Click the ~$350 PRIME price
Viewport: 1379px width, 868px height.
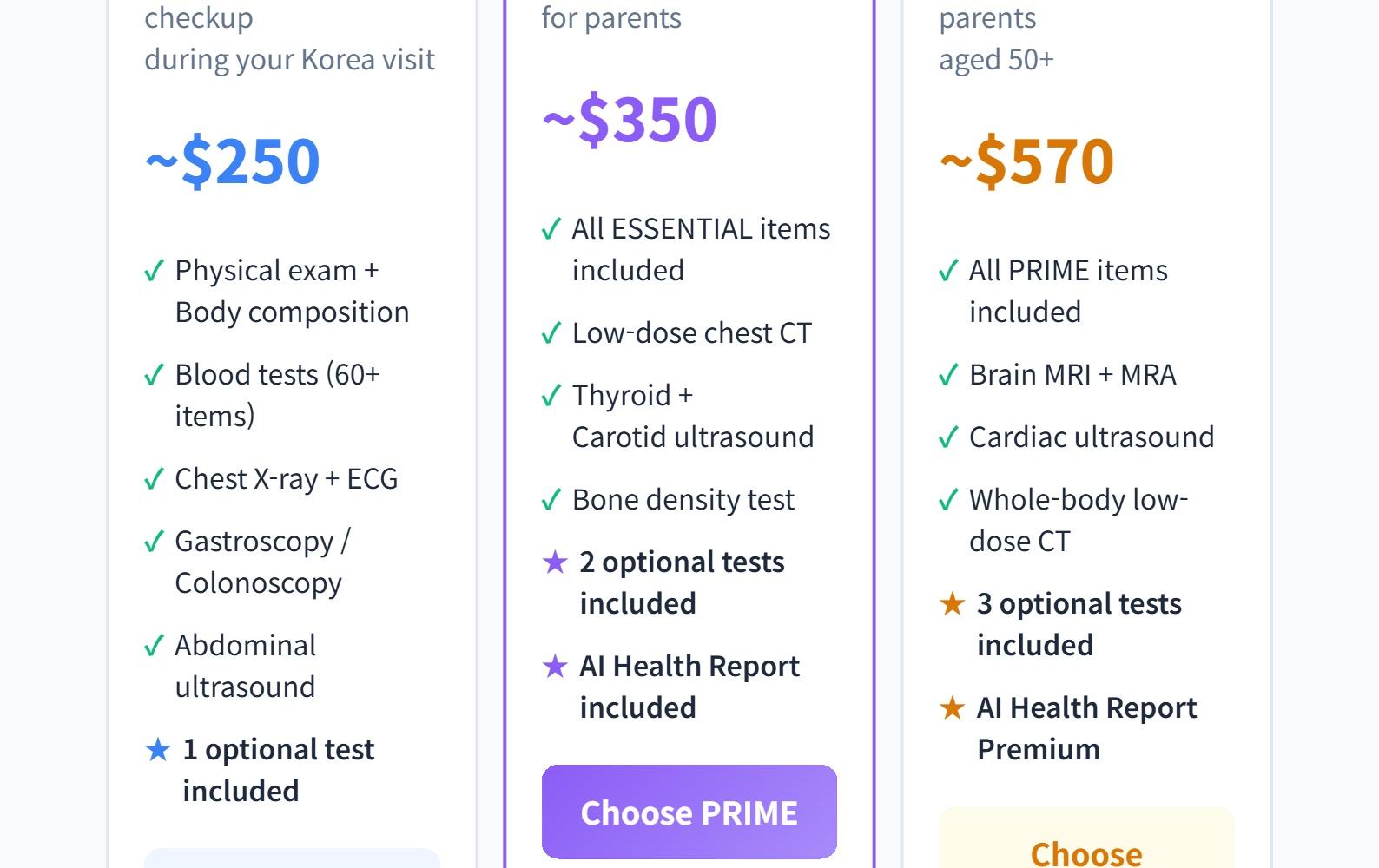pyautogui.click(x=630, y=120)
